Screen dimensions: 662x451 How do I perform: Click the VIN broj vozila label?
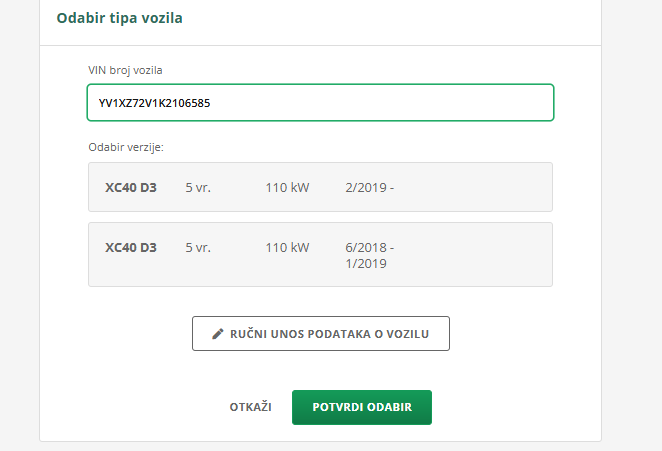tap(125, 69)
